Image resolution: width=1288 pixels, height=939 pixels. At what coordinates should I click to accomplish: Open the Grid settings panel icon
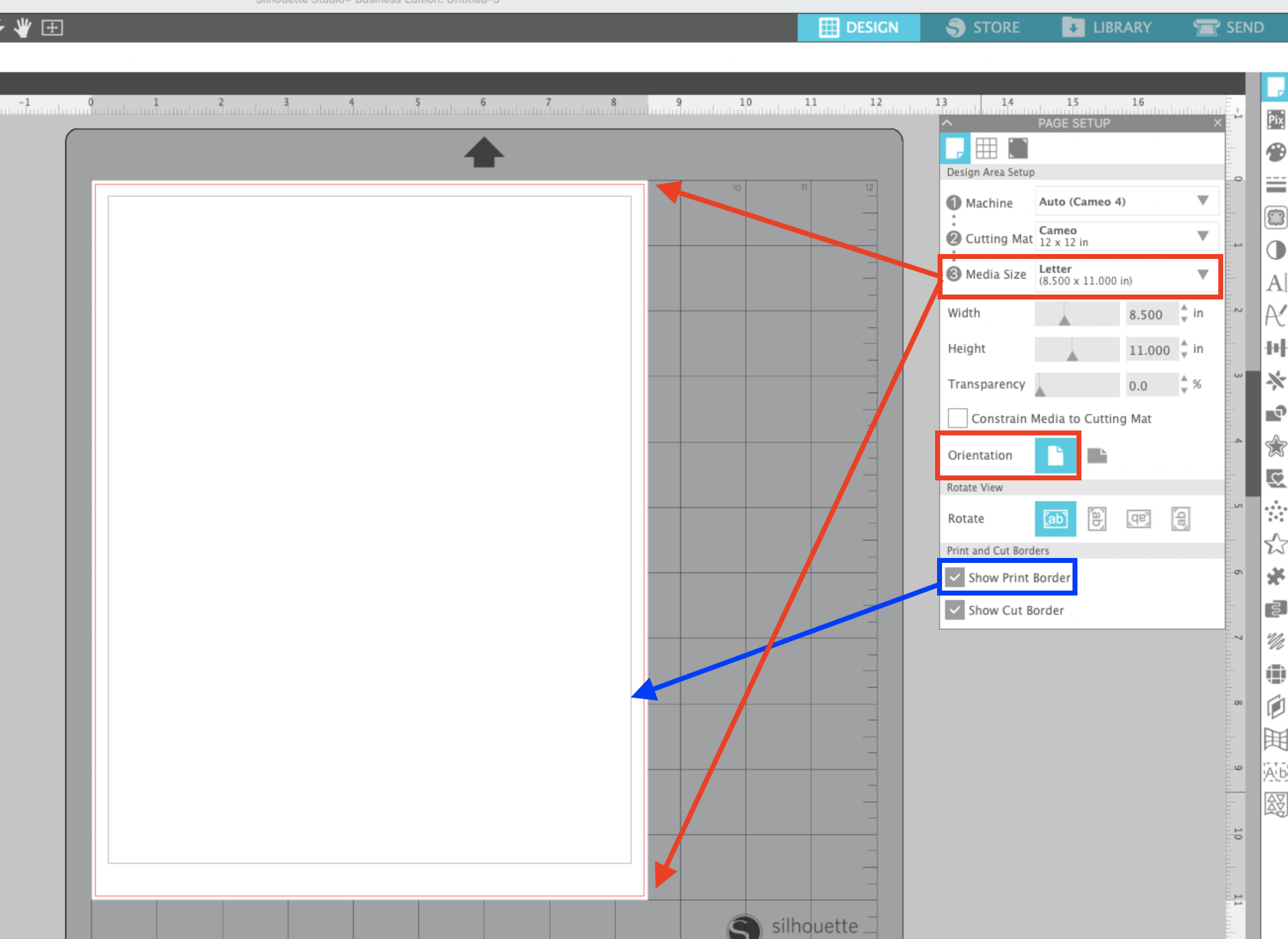pyautogui.click(x=986, y=148)
